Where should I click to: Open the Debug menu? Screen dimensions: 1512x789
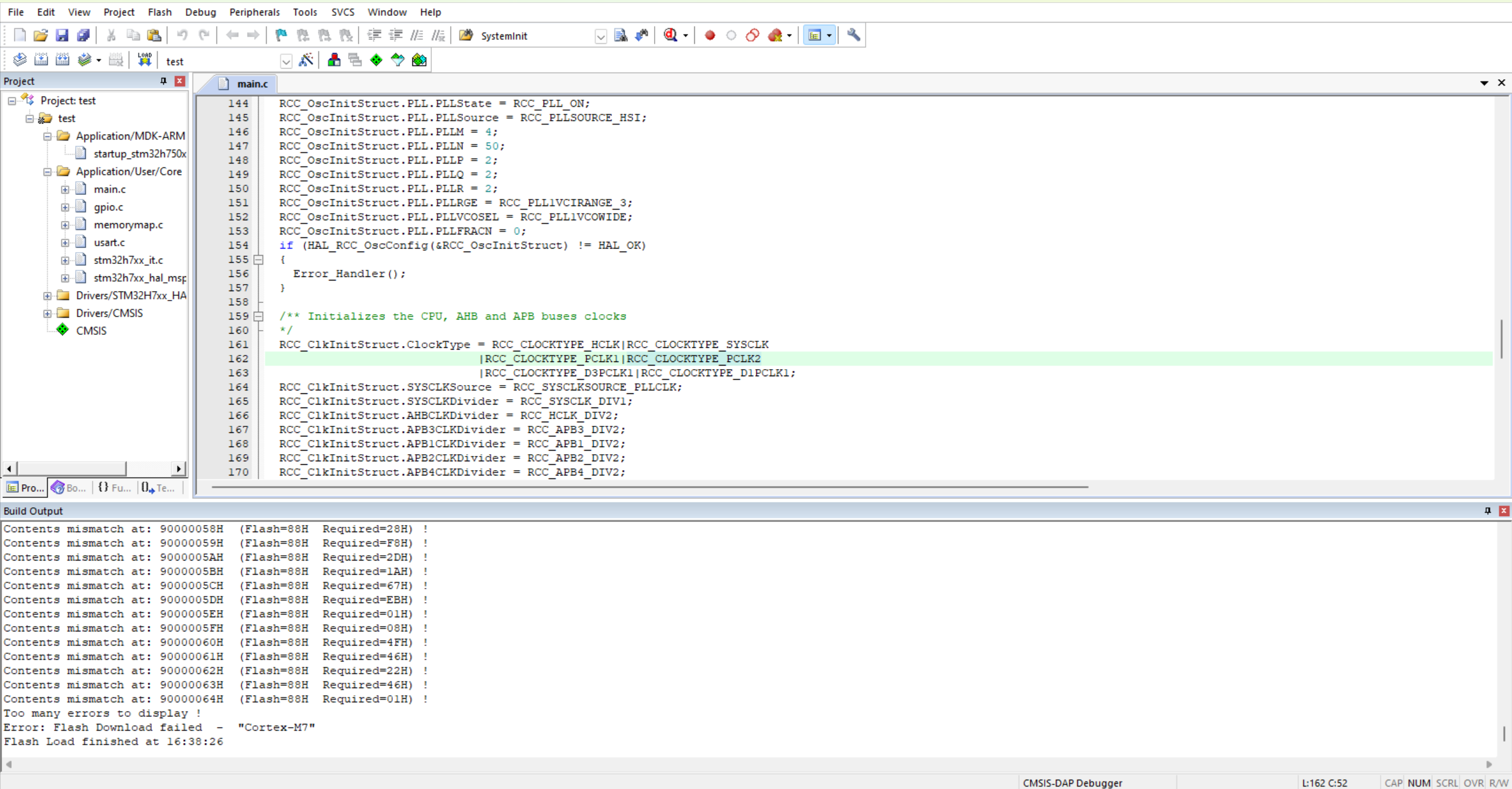200,12
